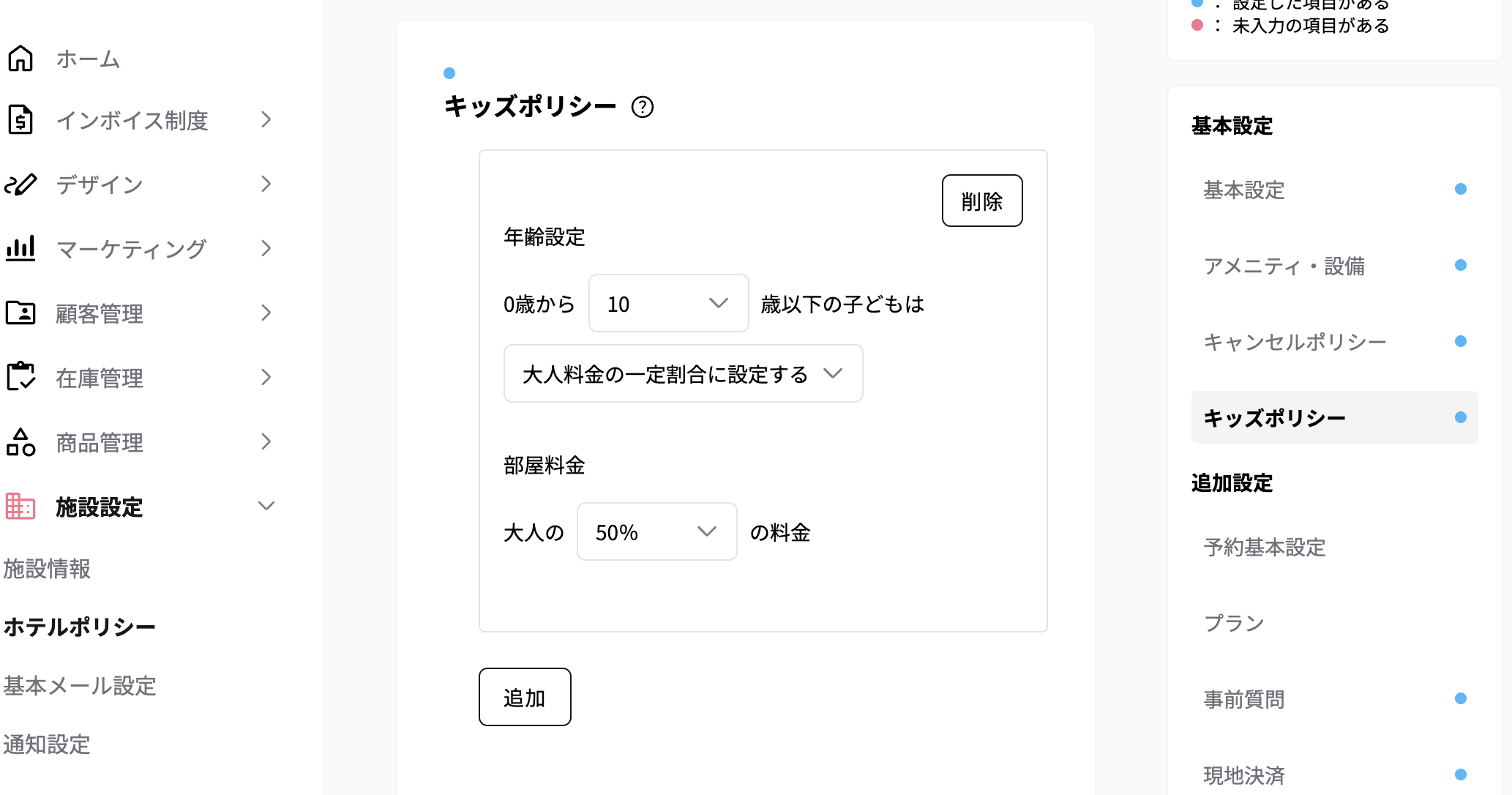Open 施設情報 from the sidebar menu
The image size is (1512, 795).
point(47,570)
